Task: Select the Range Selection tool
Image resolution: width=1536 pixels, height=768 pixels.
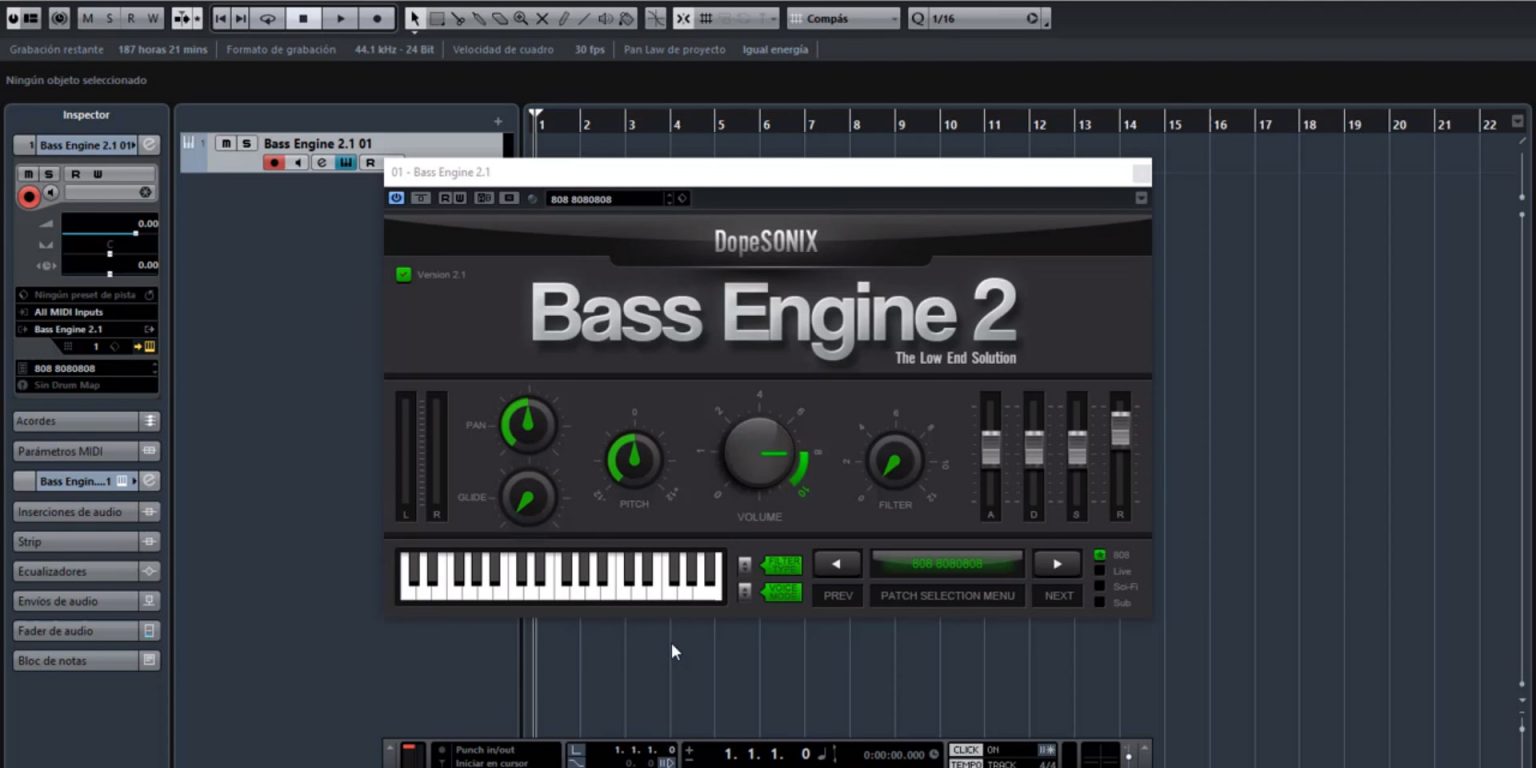Action: click(x=437, y=18)
